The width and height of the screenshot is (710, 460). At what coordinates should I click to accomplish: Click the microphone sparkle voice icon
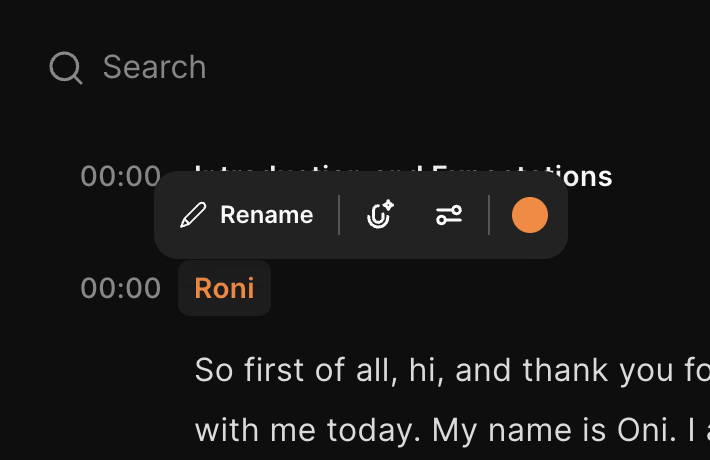(x=380, y=215)
